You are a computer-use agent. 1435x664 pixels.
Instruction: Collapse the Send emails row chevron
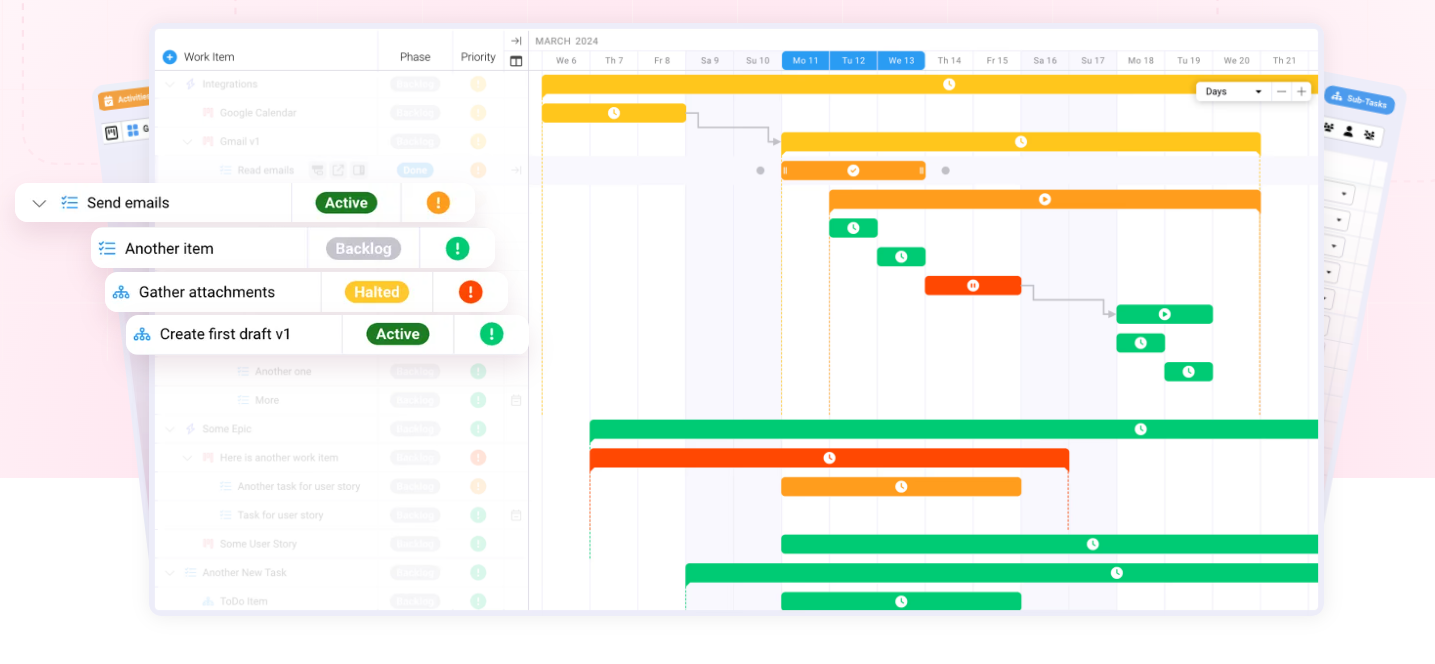coord(39,202)
